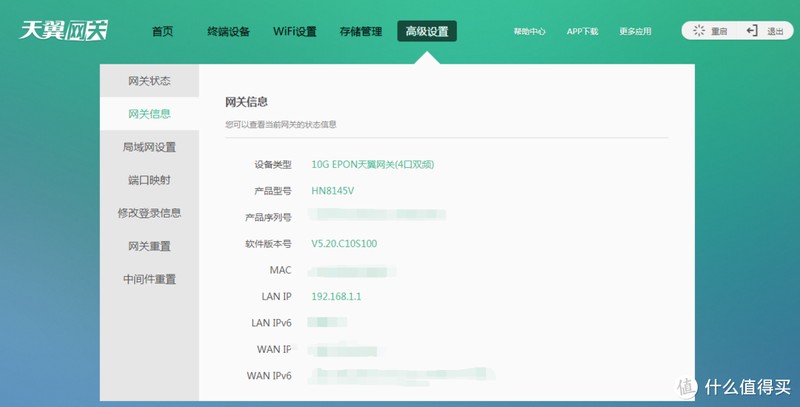
Task: Click the description 您可以查看当前网关的状态信息
Action: 281,124
